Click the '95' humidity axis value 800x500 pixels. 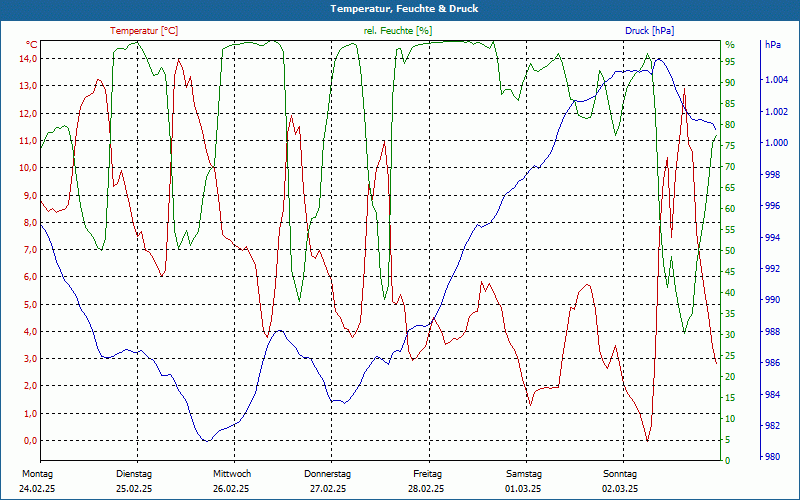point(730,62)
